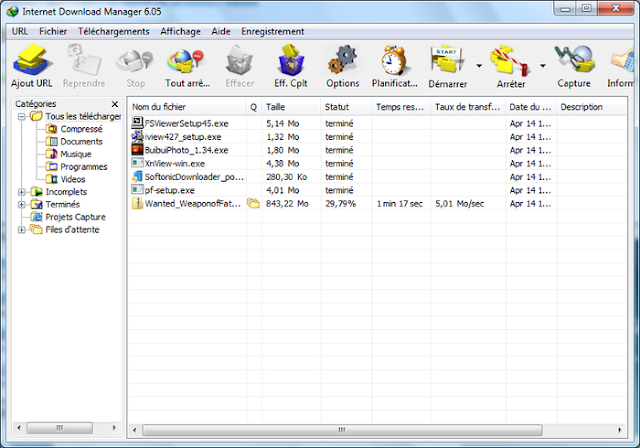Expand the Terminés tree node
Image resolution: width=640 pixels, height=448 pixels.
click(x=22, y=204)
